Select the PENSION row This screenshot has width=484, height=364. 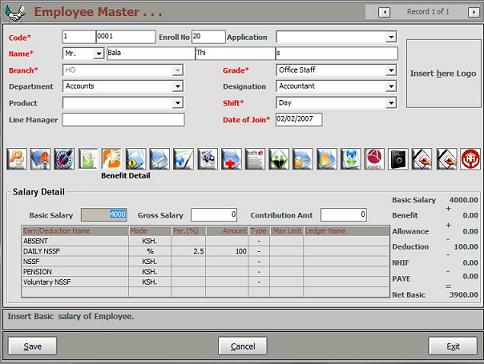coord(205,272)
